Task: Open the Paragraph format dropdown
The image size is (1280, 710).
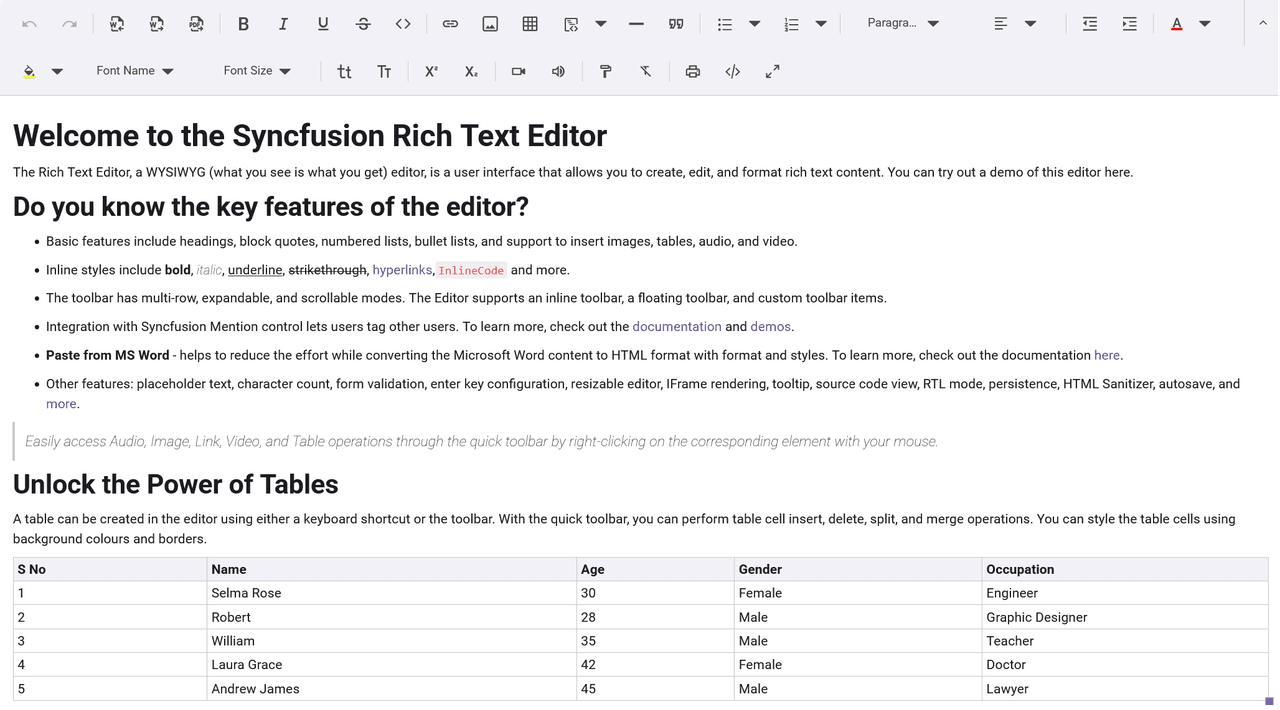Action: [x=903, y=23]
